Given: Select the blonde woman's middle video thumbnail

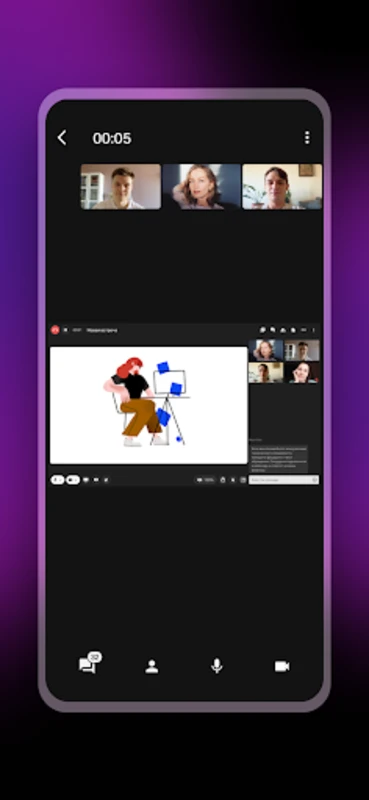Looking at the screenshot, I should point(202,187).
